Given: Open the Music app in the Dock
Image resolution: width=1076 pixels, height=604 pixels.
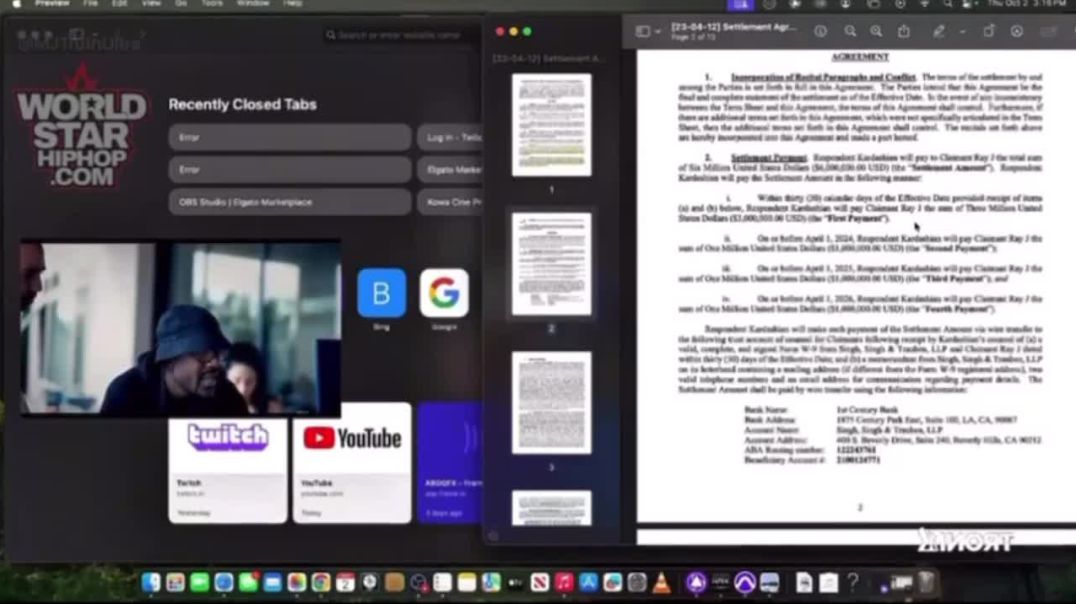Looking at the screenshot, I should tap(564, 583).
